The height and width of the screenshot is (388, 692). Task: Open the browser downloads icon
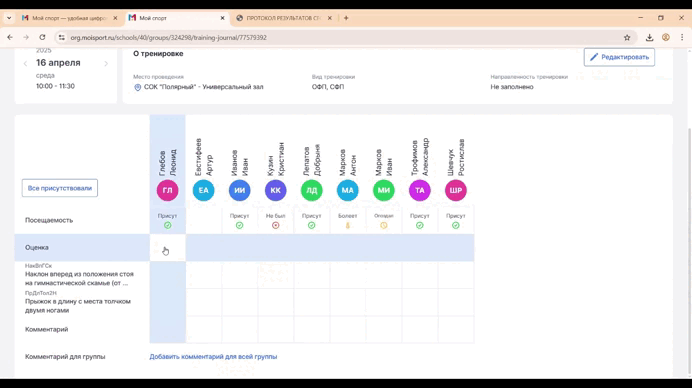[x=649, y=38]
